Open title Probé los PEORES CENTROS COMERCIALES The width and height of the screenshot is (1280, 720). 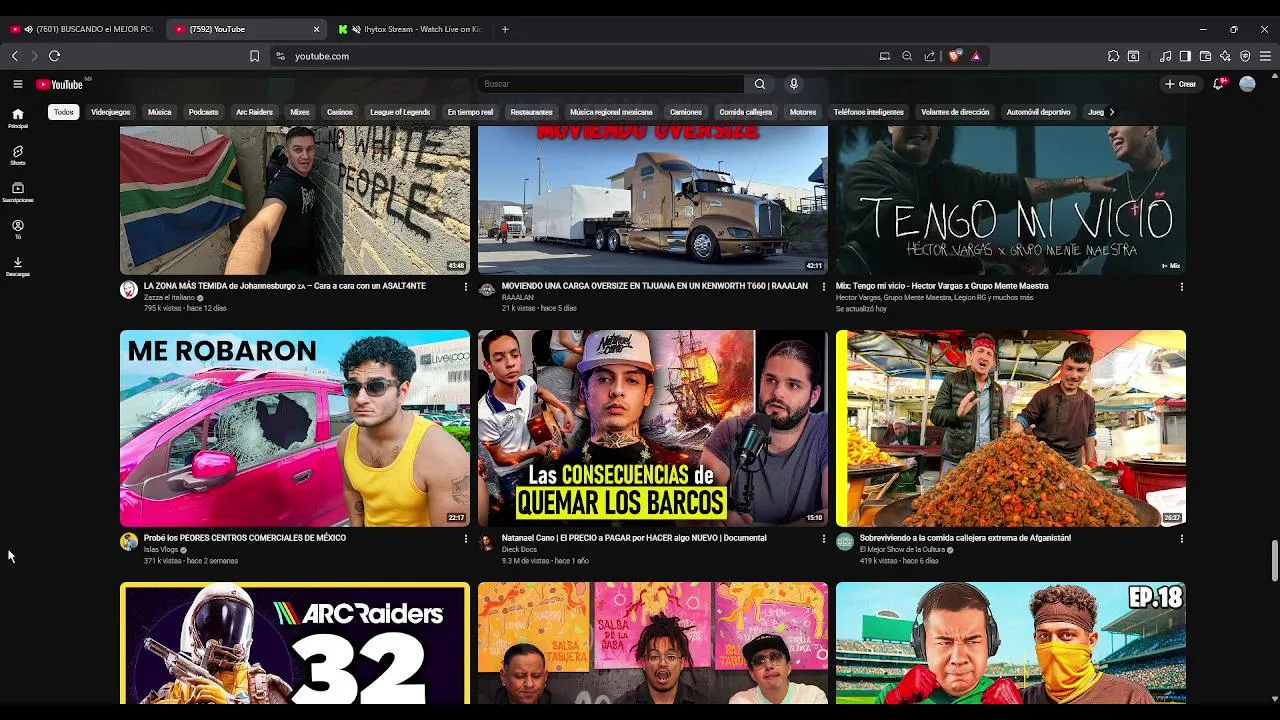pos(245,538)
